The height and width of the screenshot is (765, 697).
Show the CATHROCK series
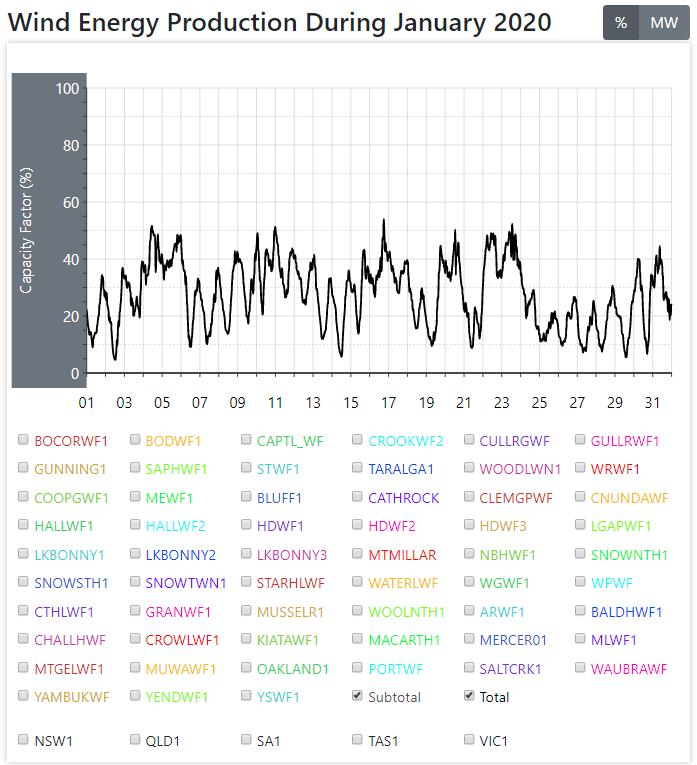coord(357,497)
